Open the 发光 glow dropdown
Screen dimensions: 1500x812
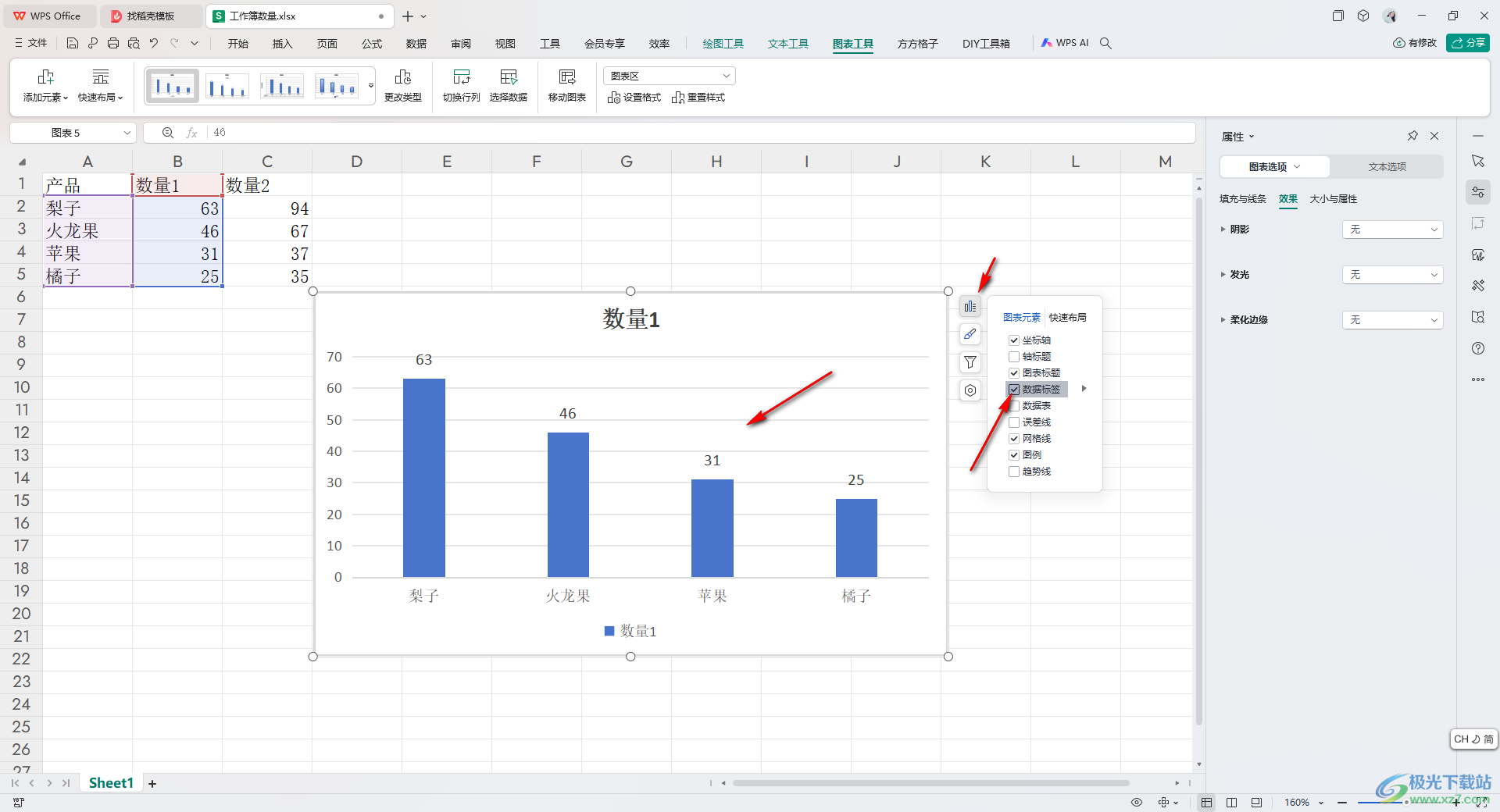pos(1392,275)
